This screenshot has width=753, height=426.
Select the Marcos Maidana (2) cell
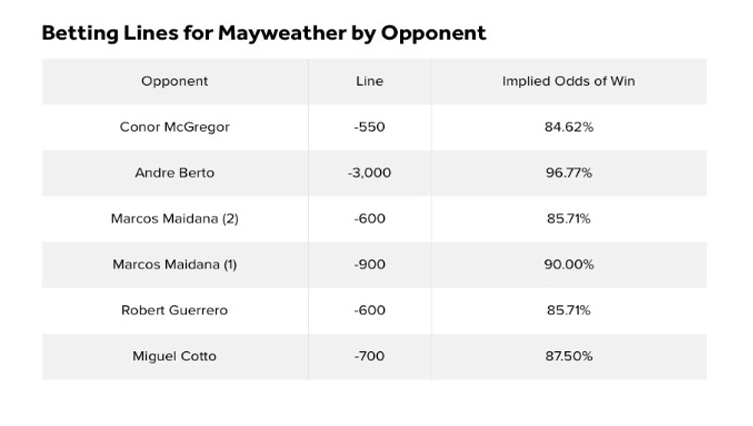tap(175, 219)
